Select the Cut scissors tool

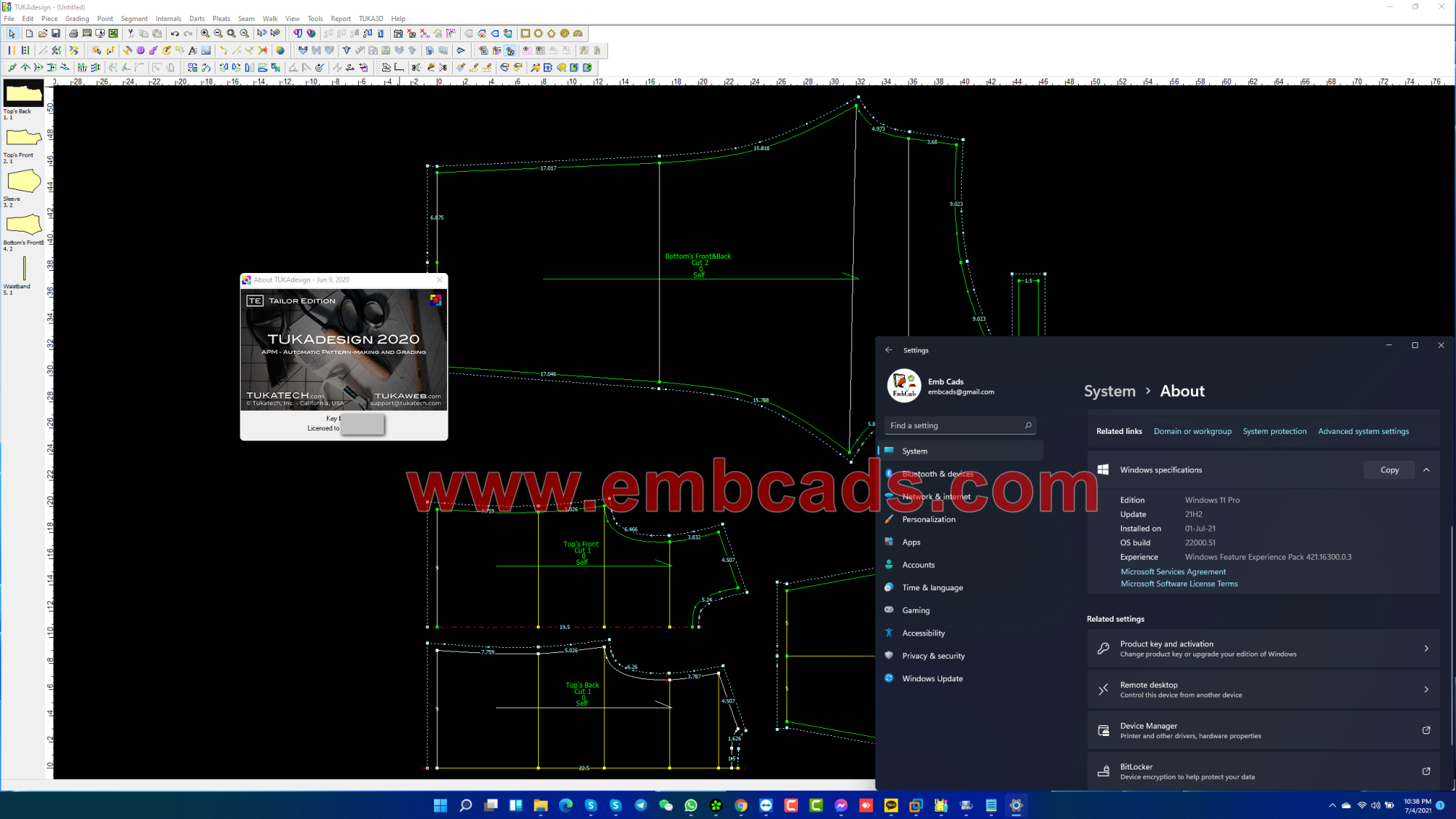click(131, 33)
